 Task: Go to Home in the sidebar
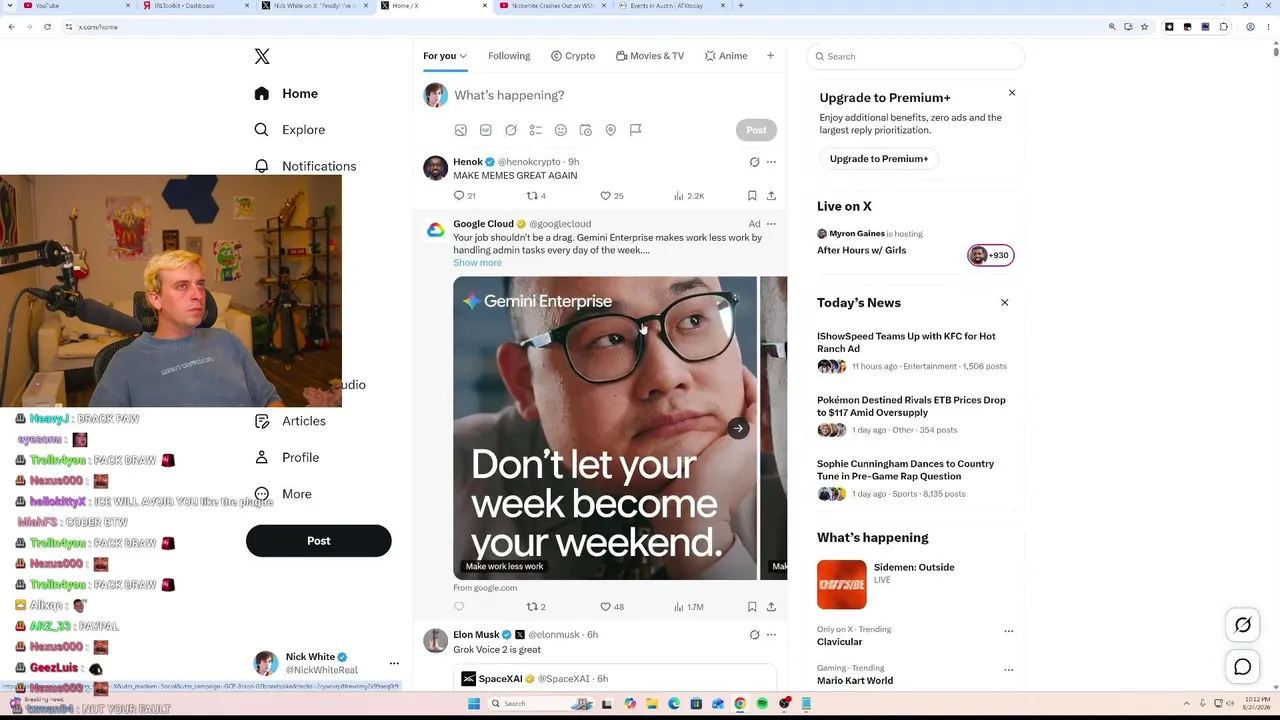tap(286, 94)
